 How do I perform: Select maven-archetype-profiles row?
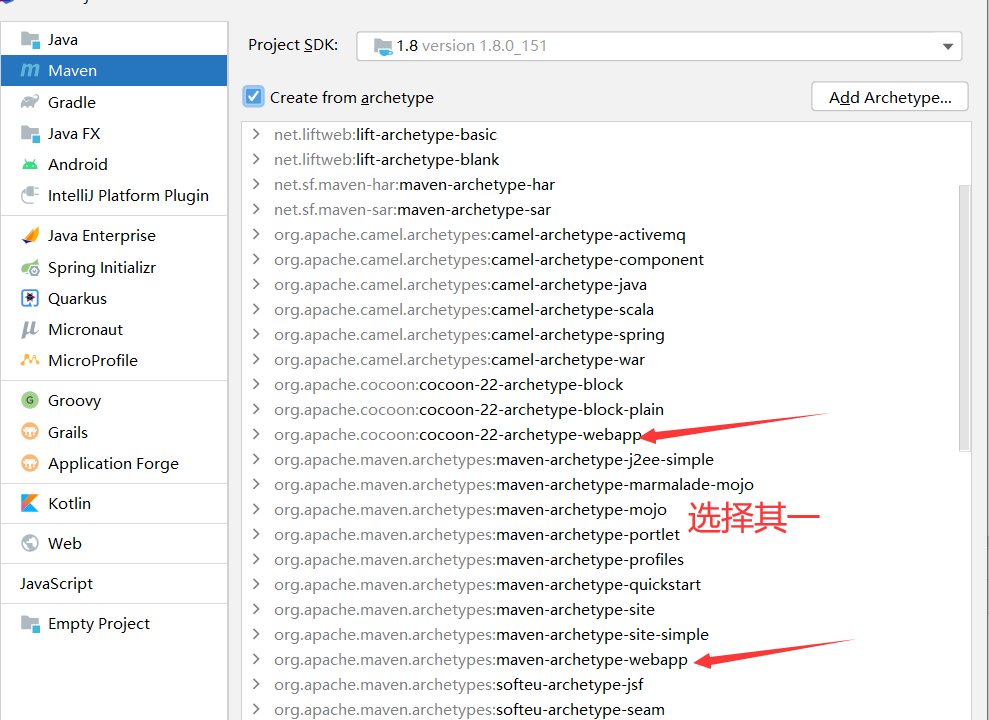tap(479, 559)
